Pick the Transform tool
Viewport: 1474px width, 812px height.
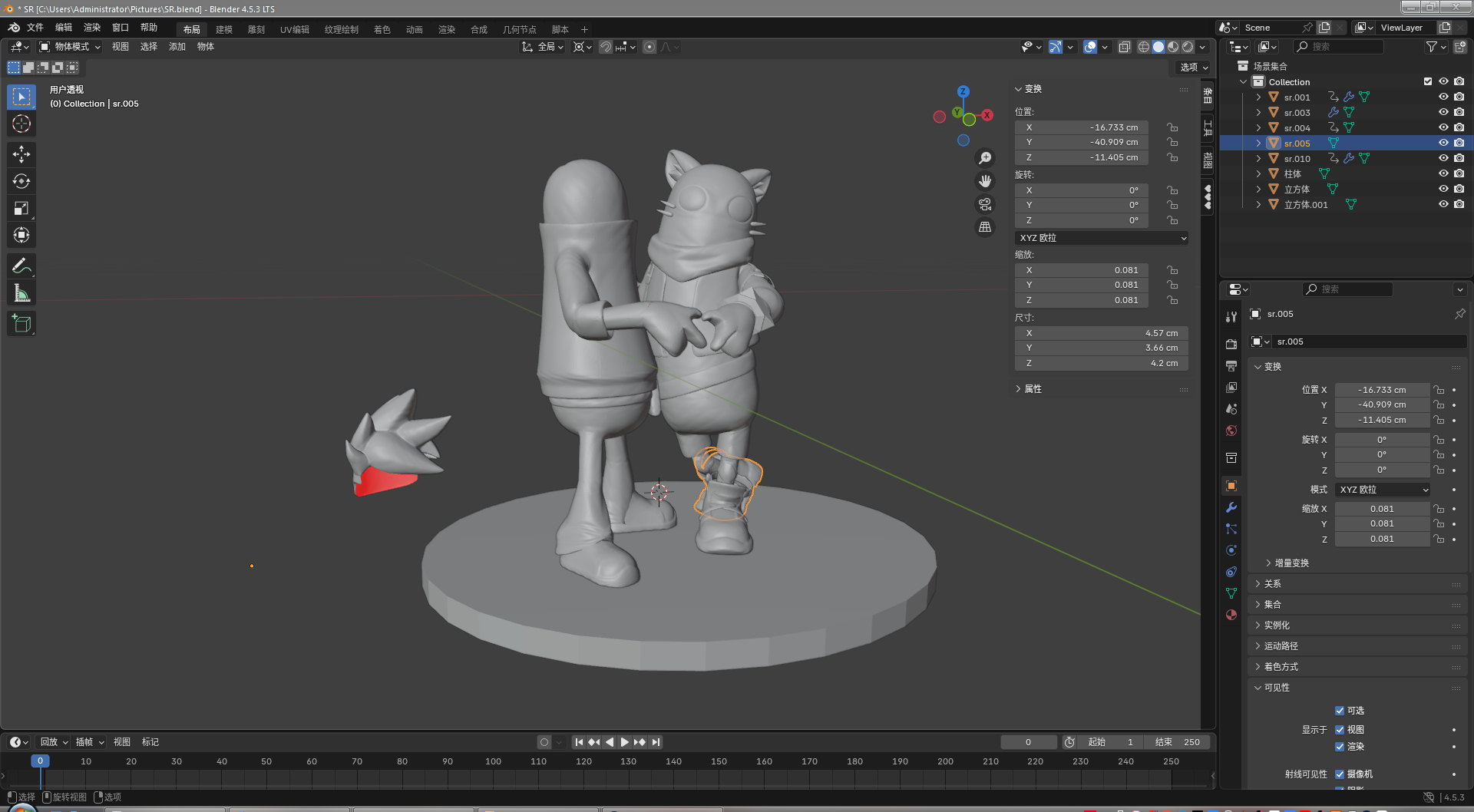[21, 235]
